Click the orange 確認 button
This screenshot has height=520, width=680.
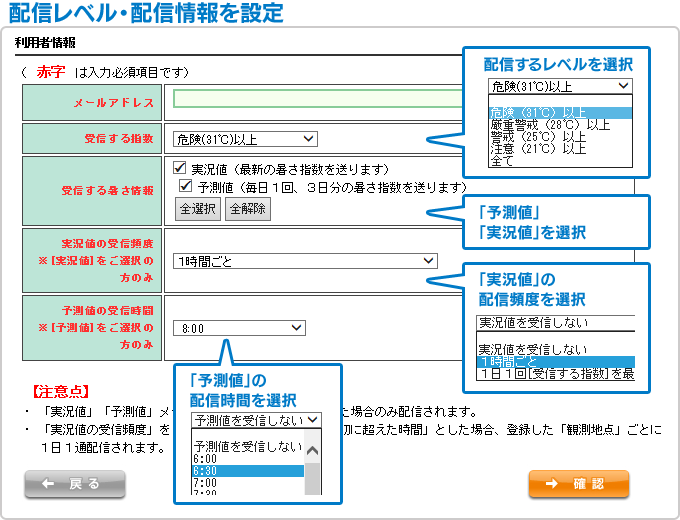click(x=579, y=484)
